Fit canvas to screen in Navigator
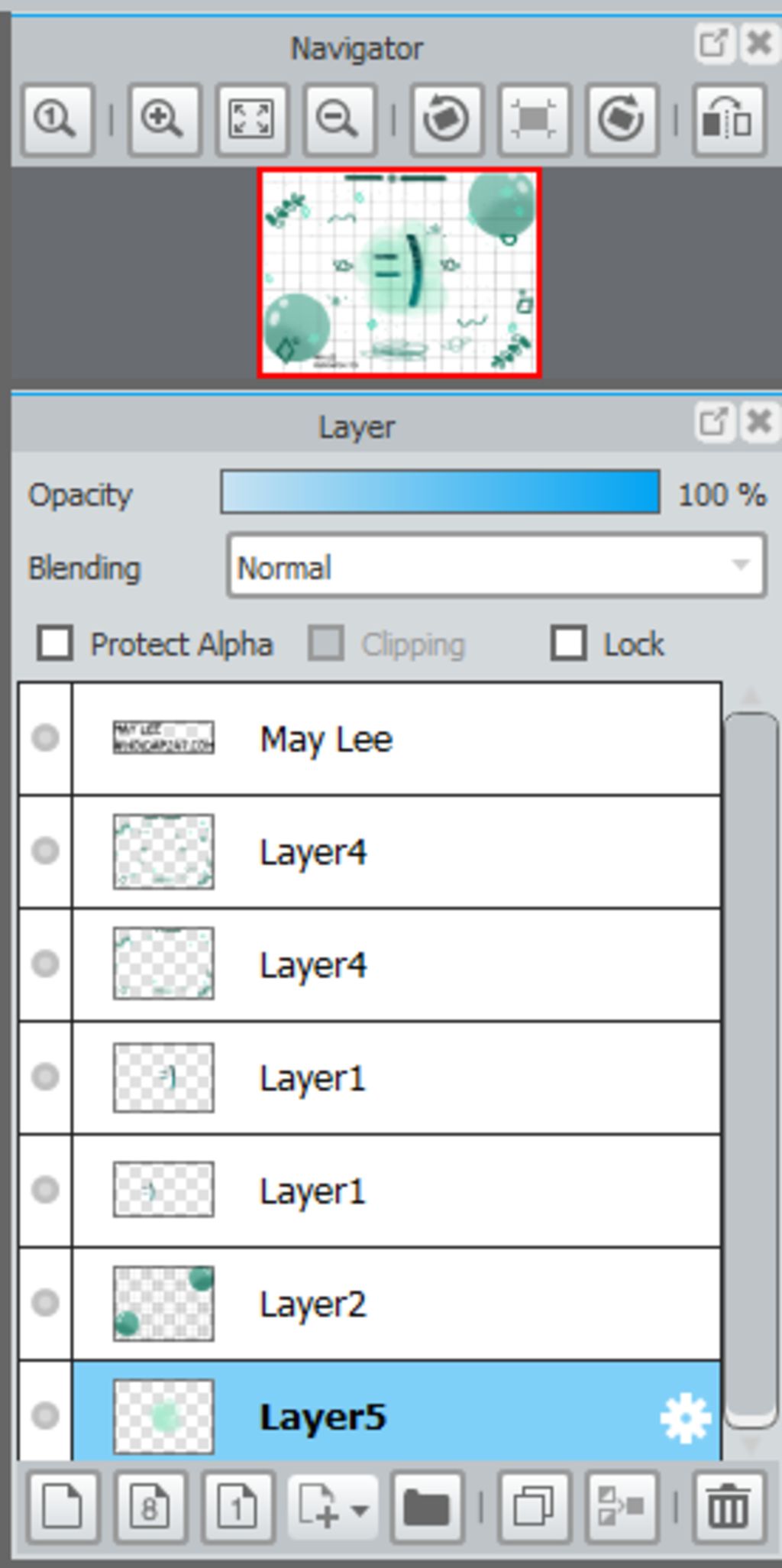Image resolution: width=782 pixels, height=1568 pixels. (251, 120)
